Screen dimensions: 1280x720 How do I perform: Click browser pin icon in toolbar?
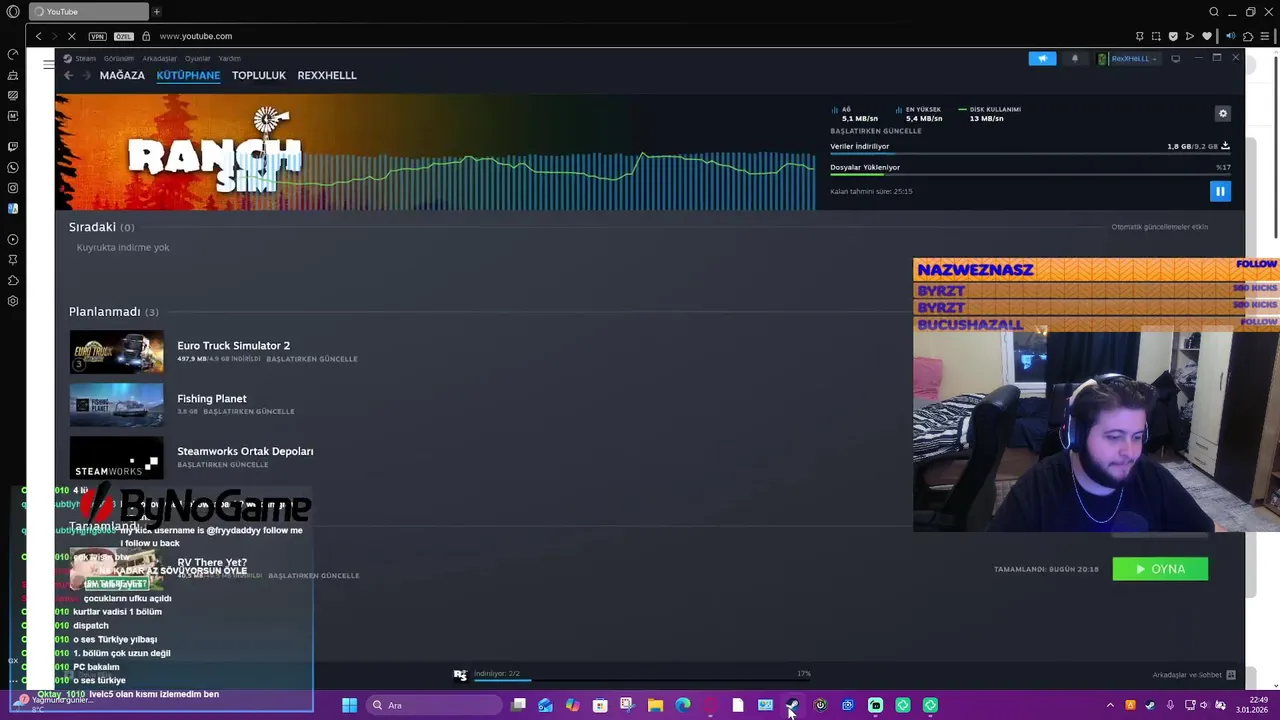[1140, 36]
